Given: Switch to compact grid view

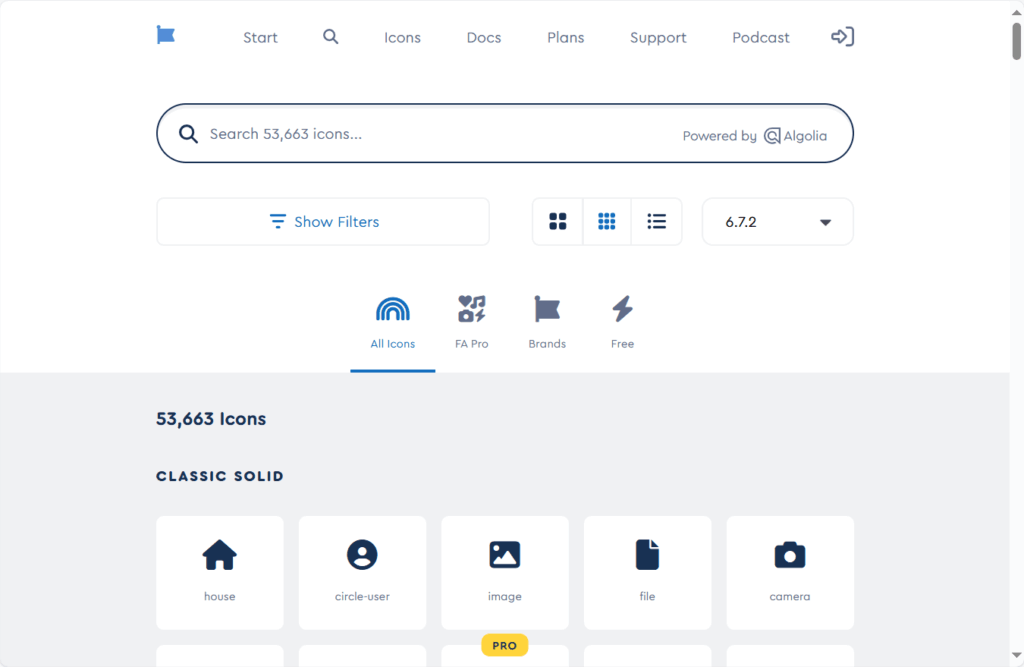Looking at the screenshot, I should (607, 221).
